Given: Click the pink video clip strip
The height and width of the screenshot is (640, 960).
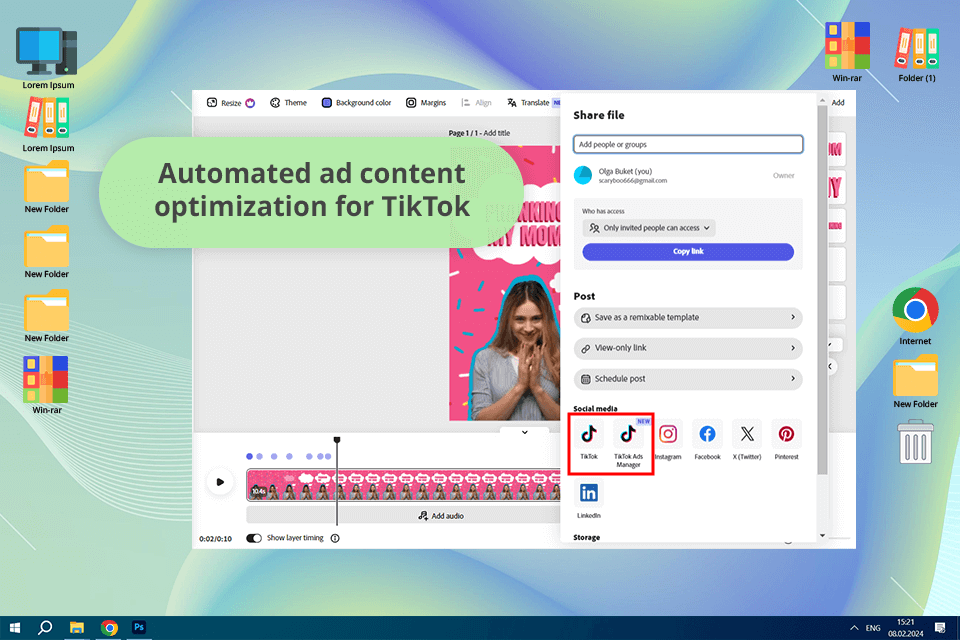Looking at the screenshot, I should [403, 485].
